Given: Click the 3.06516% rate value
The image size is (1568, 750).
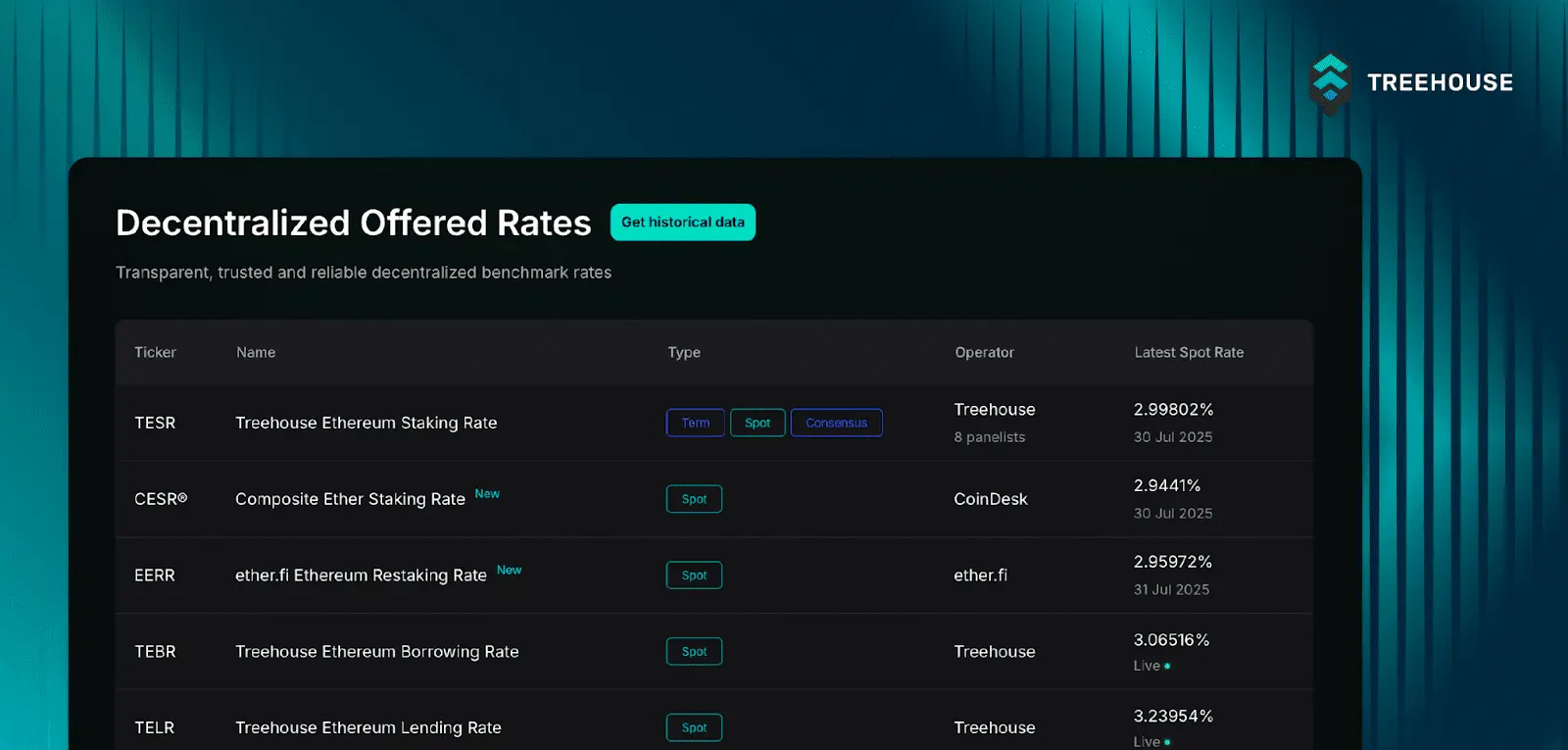Looking at the screenshot, I should [1171, 640].
